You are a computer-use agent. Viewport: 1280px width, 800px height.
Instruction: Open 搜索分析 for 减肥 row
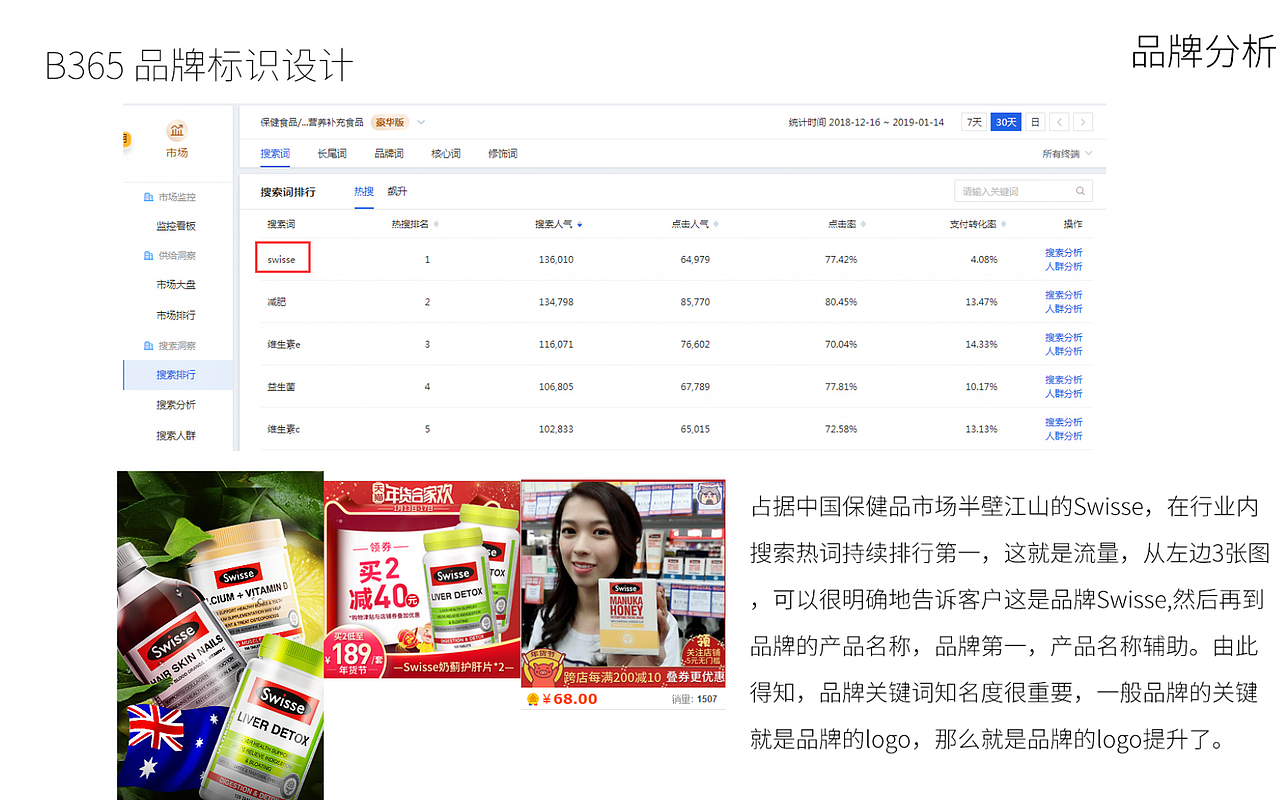pos(1064,295)
